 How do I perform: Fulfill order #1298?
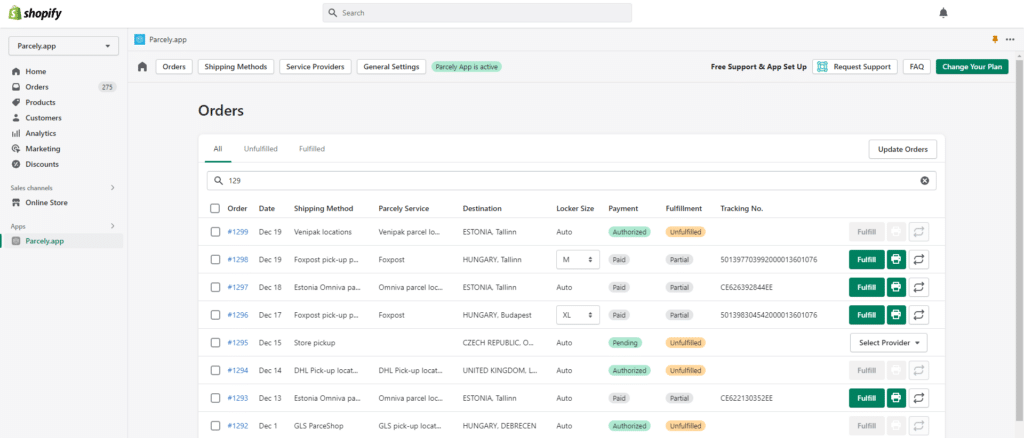867,260
